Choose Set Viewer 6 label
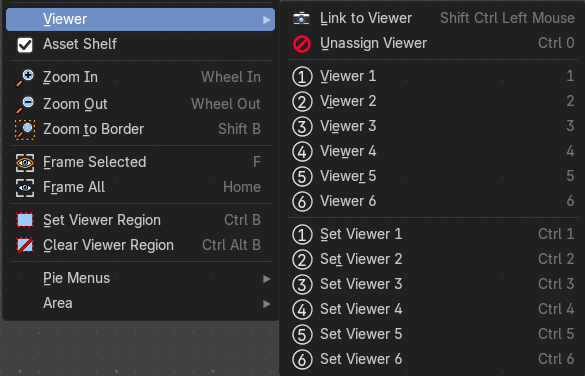Image resolution: width=585 pixels, height=376 pixels. (x=361, y=359)
